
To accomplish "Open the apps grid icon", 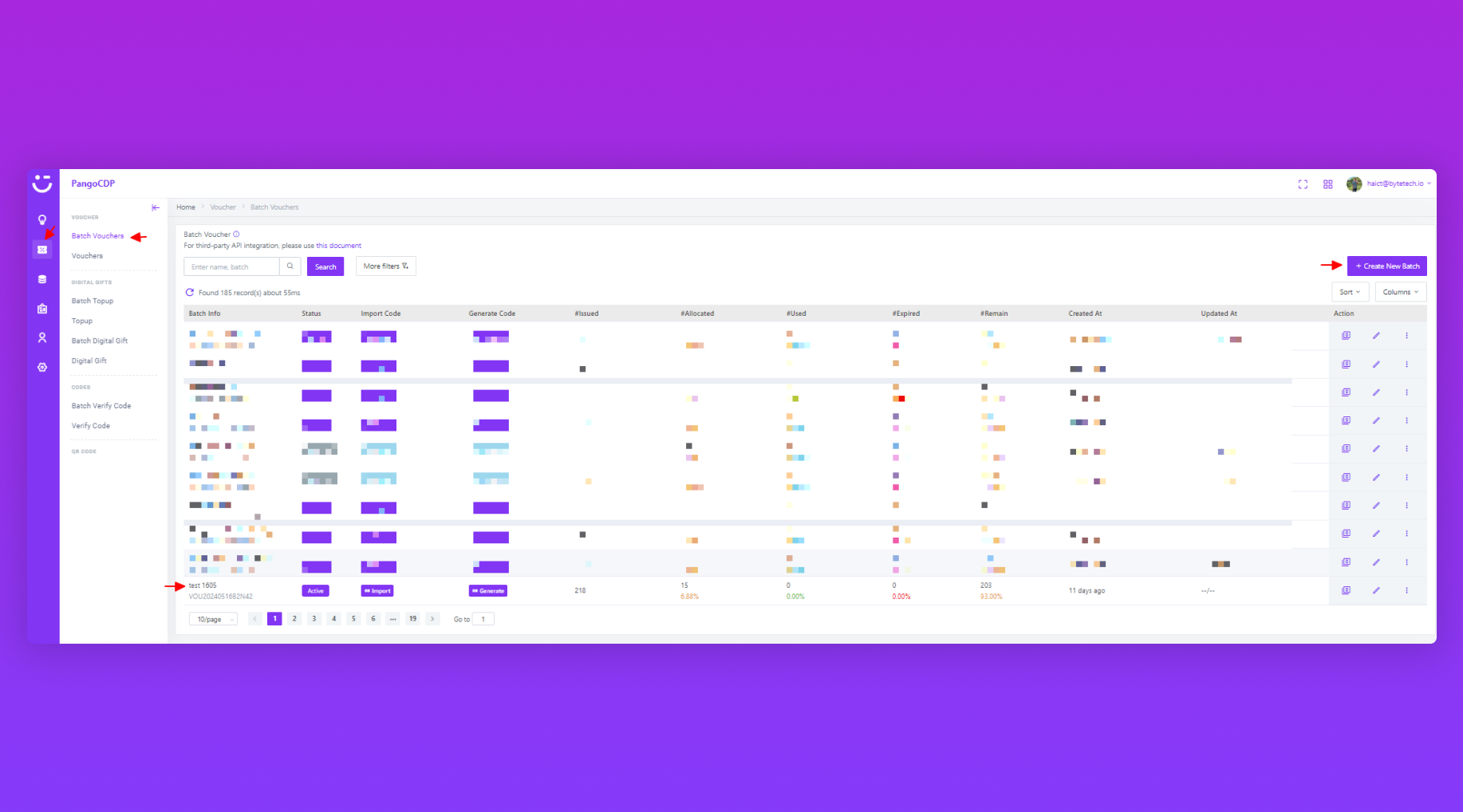I will coord(1328,184).
